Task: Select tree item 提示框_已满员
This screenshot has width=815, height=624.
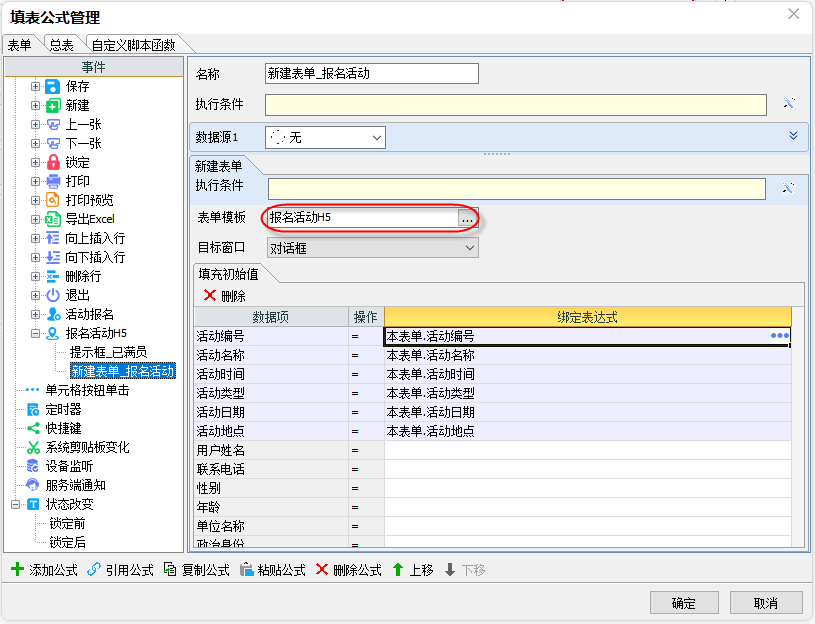Action: (x=108, y=352)
